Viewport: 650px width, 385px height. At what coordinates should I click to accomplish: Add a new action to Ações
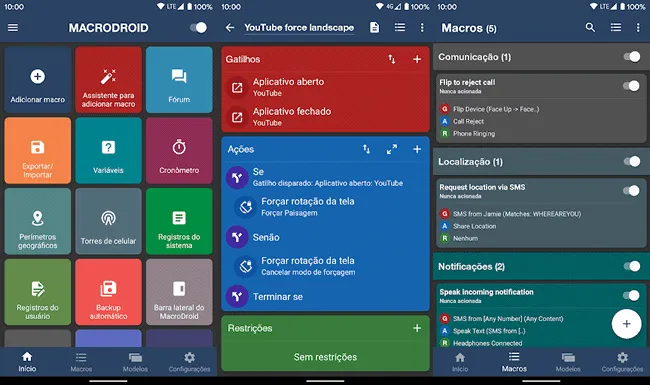coord(417,149)
